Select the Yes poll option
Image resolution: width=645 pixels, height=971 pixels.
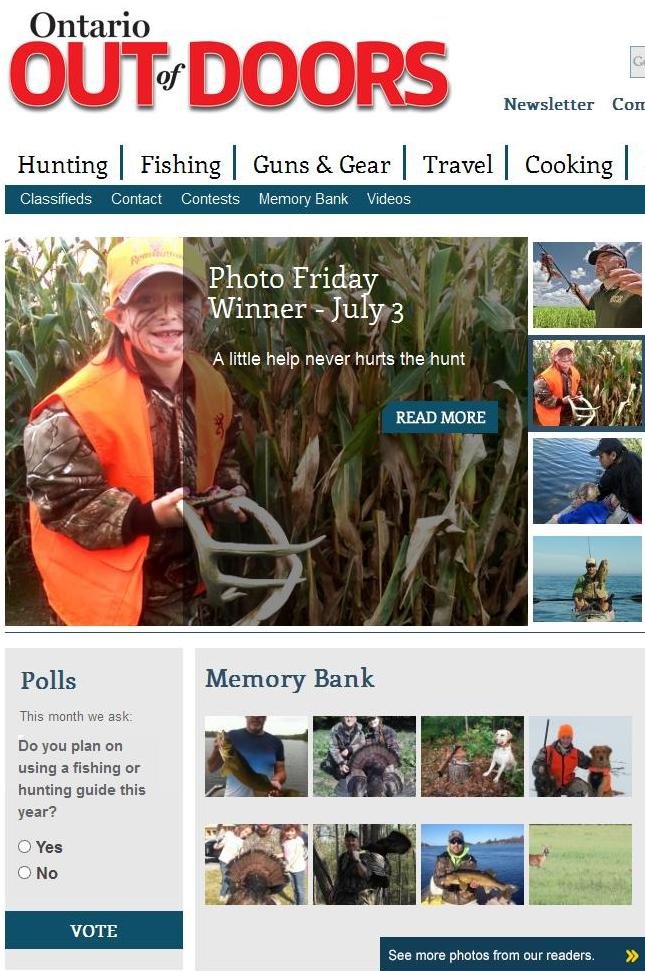25,846
